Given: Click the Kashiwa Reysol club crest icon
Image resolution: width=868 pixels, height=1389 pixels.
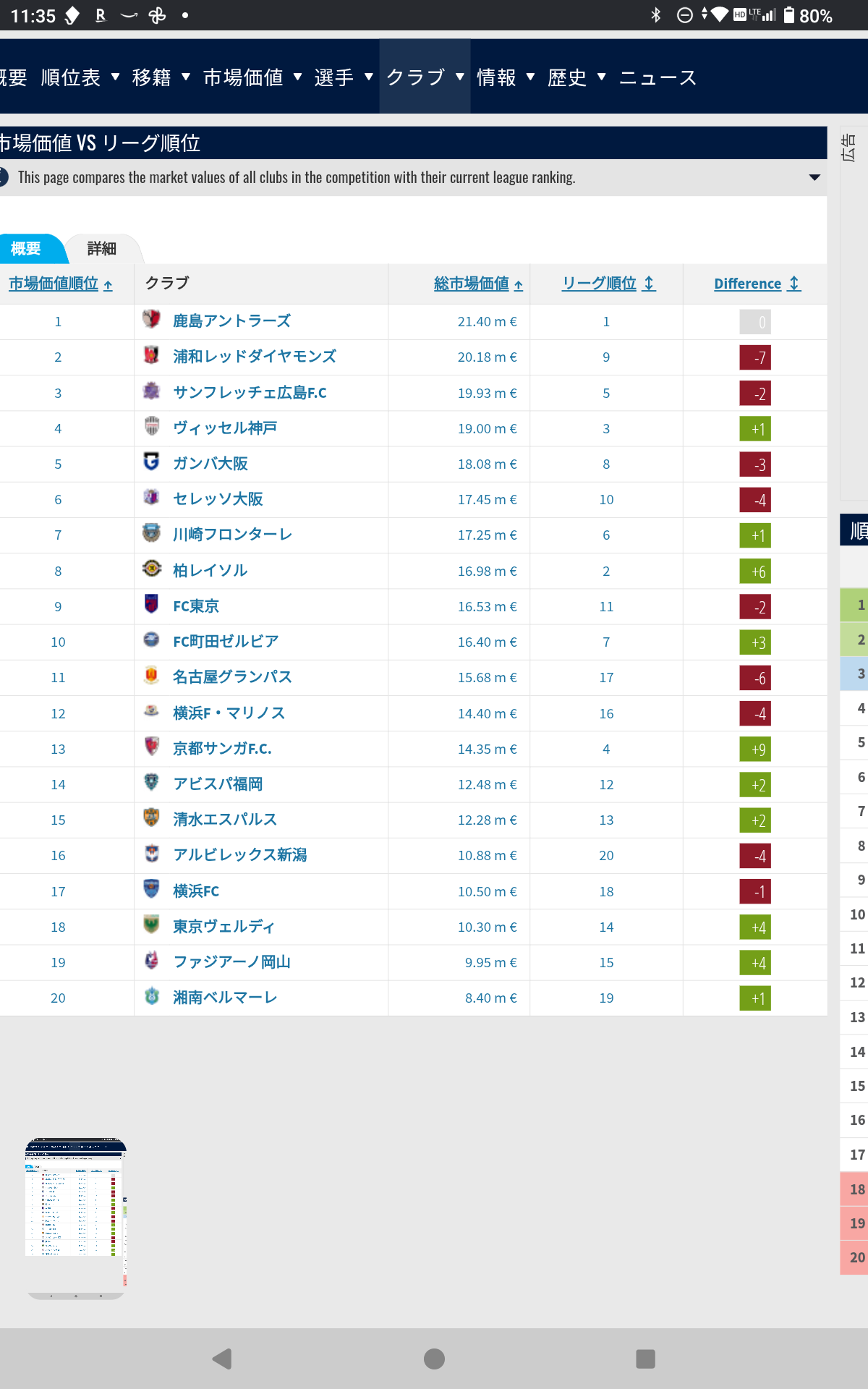Looking at the screenshot, I should coord(151,569).
